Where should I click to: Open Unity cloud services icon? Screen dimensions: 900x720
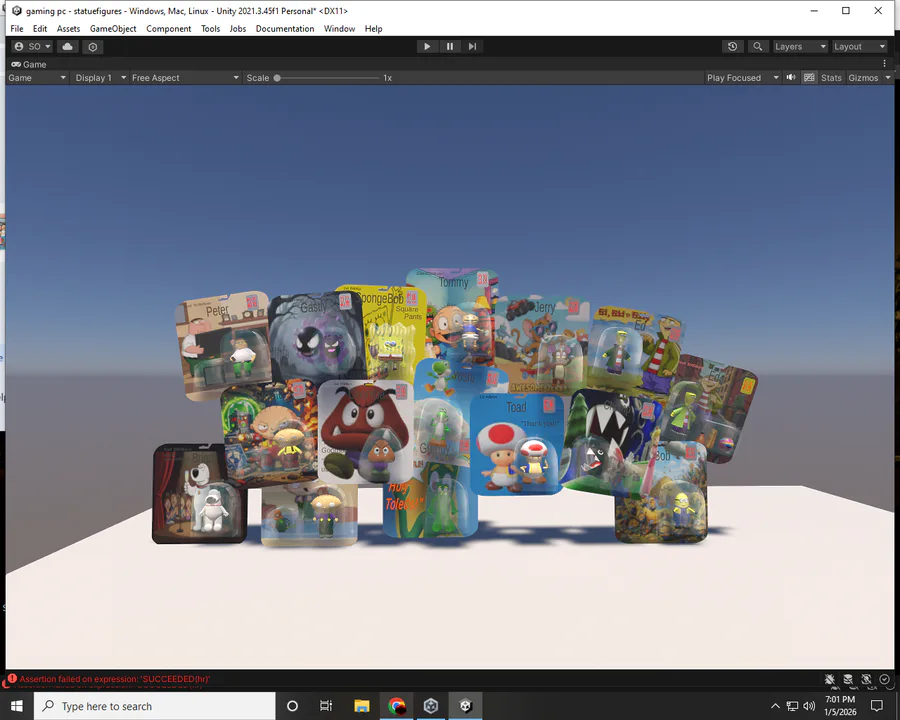click(68, 47)
